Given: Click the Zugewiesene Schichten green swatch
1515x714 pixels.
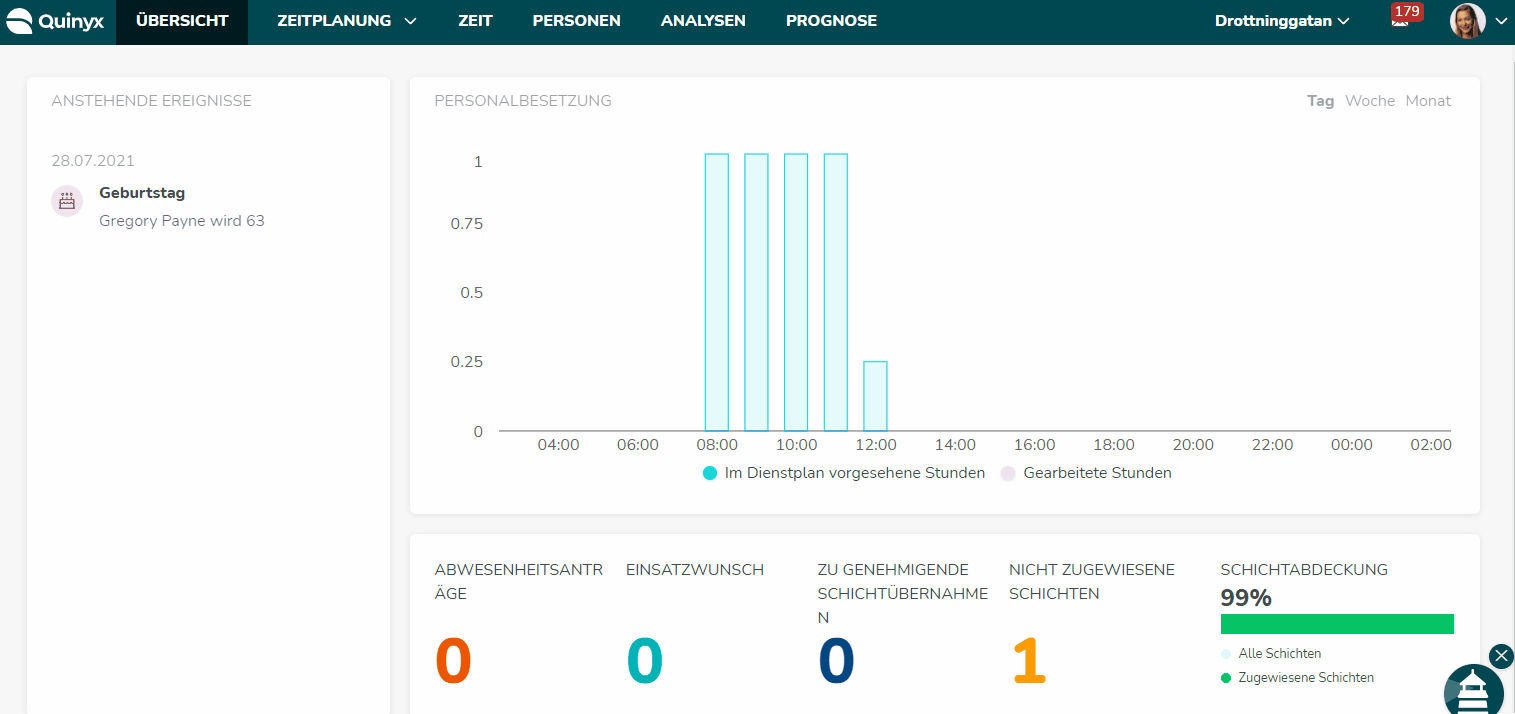Looking at the screenshot, I should pyautogui.click(x=1226, y=678).
